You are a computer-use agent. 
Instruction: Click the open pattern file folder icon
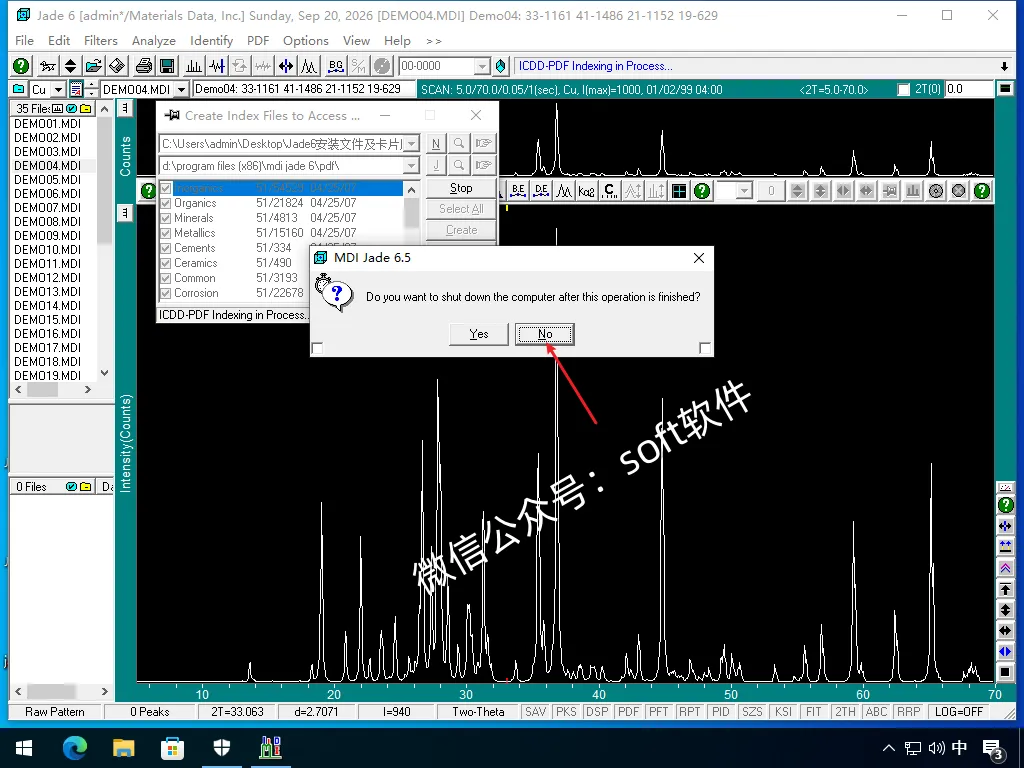(x=93, y=66)
